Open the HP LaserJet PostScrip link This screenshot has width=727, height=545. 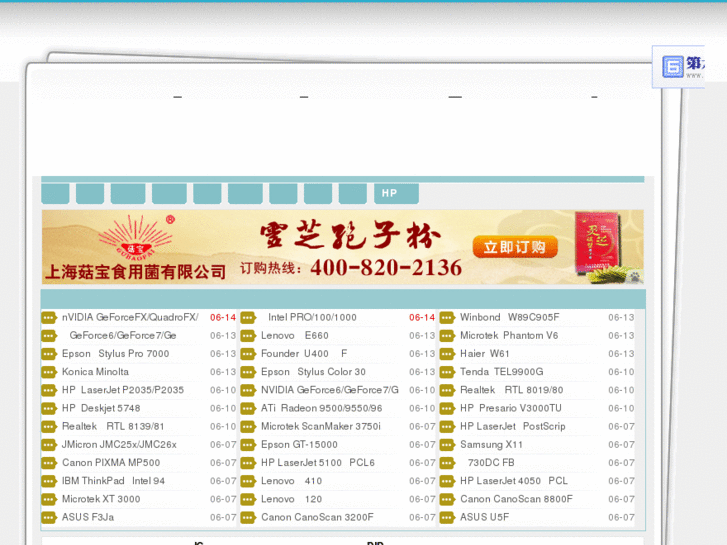512,427
